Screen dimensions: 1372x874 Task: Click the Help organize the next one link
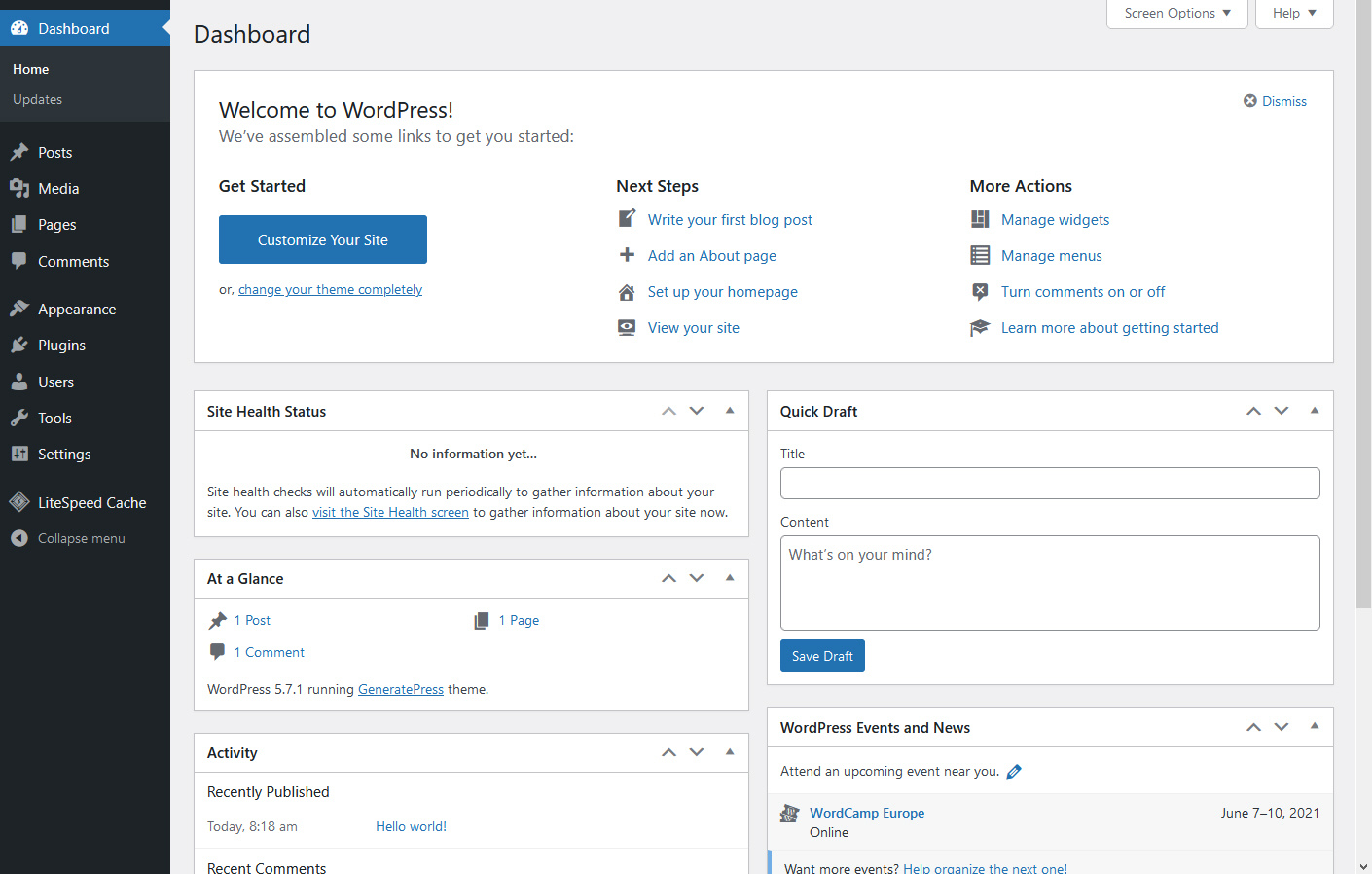[985, 868]
